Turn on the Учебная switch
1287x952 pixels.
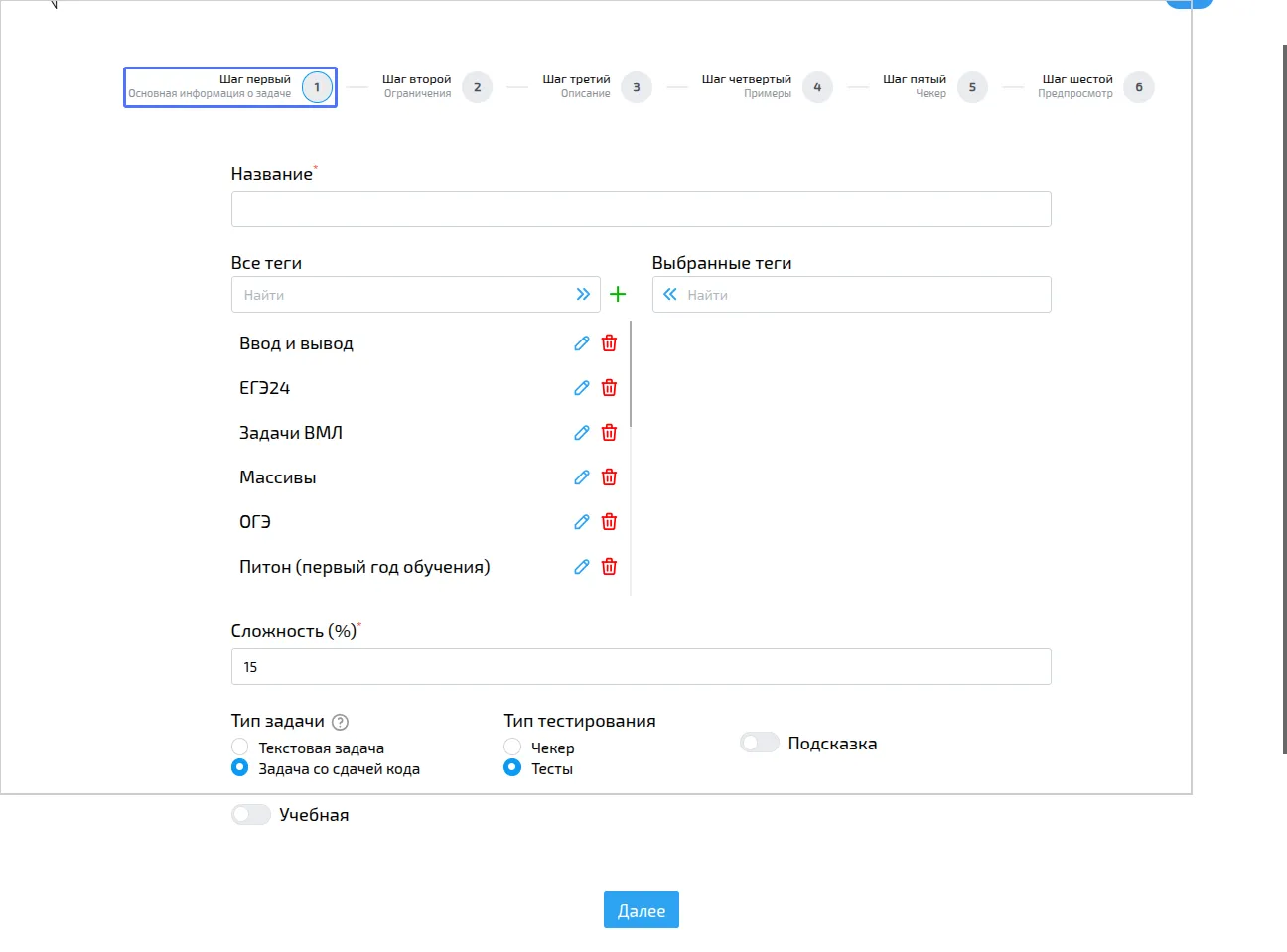point(251,814)
